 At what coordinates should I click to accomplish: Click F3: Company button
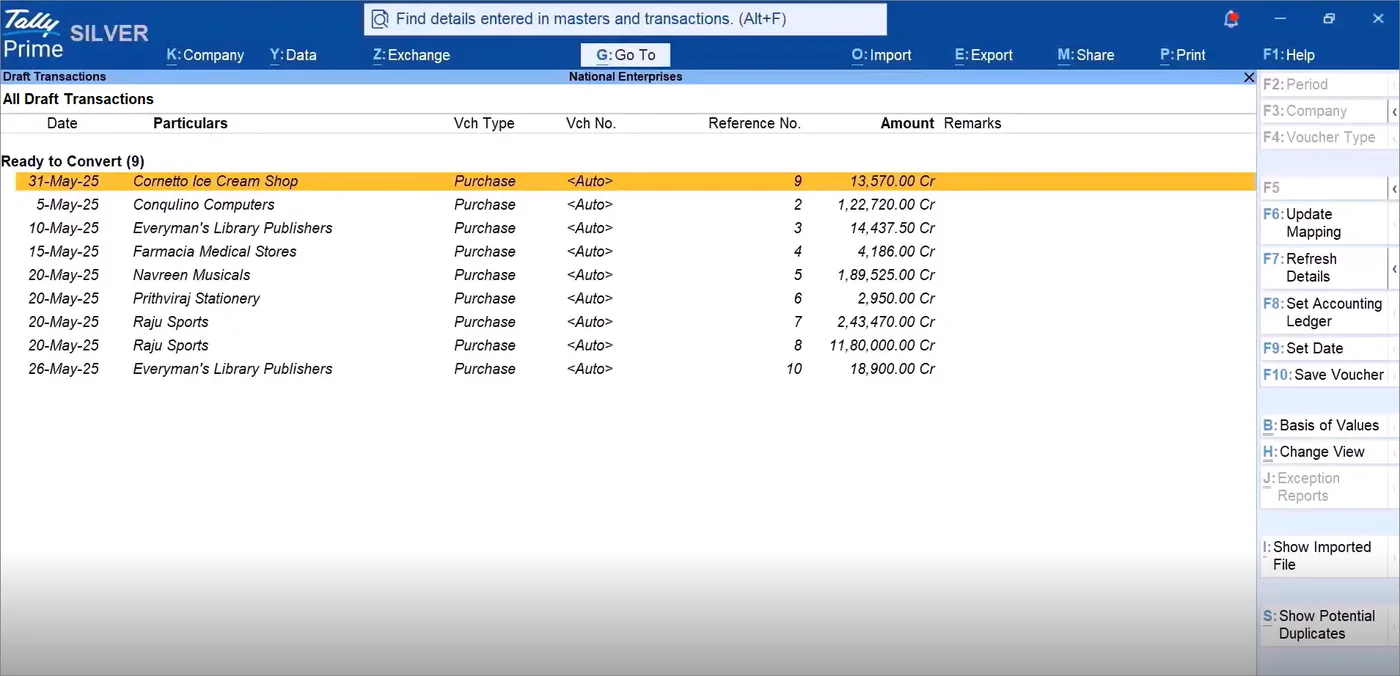pyautogui.click(x=1324, y=111)
